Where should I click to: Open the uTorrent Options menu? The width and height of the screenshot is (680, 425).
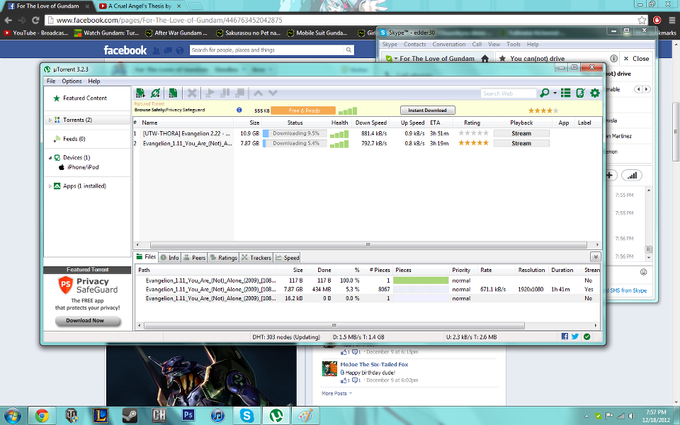[72, 81]
